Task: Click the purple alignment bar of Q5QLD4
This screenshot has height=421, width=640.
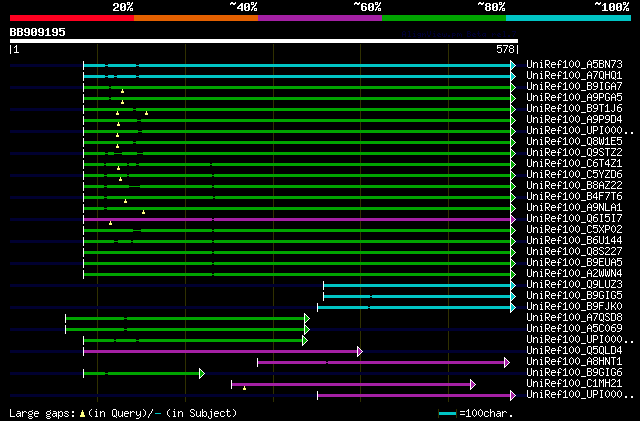Action: (x=220, y=351)
